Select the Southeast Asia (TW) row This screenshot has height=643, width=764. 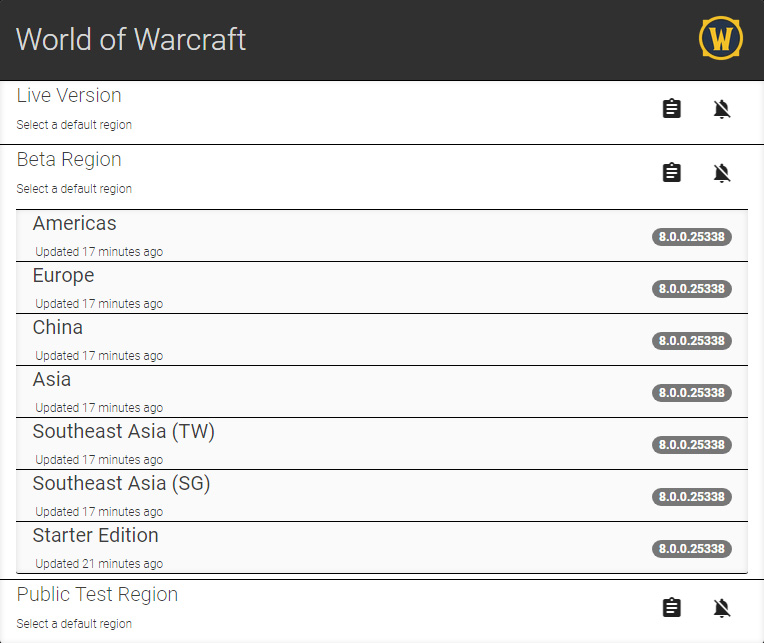pyautogui.click(x=300, y=444)
